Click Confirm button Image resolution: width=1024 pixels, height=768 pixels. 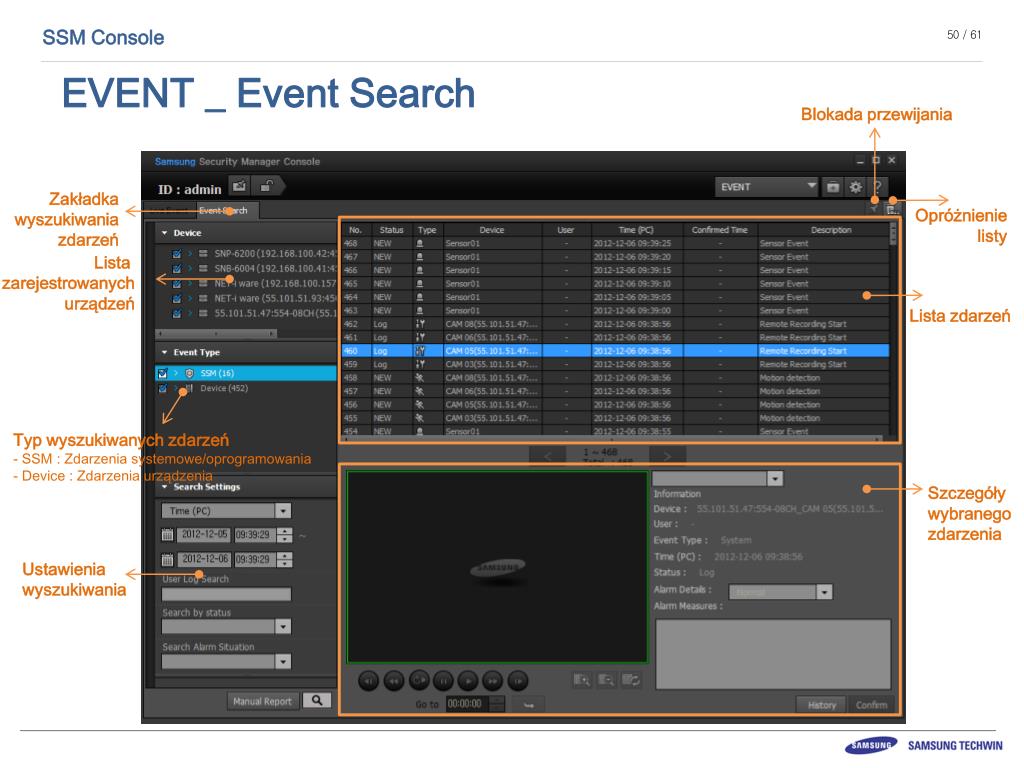click(x=871, y=705)
